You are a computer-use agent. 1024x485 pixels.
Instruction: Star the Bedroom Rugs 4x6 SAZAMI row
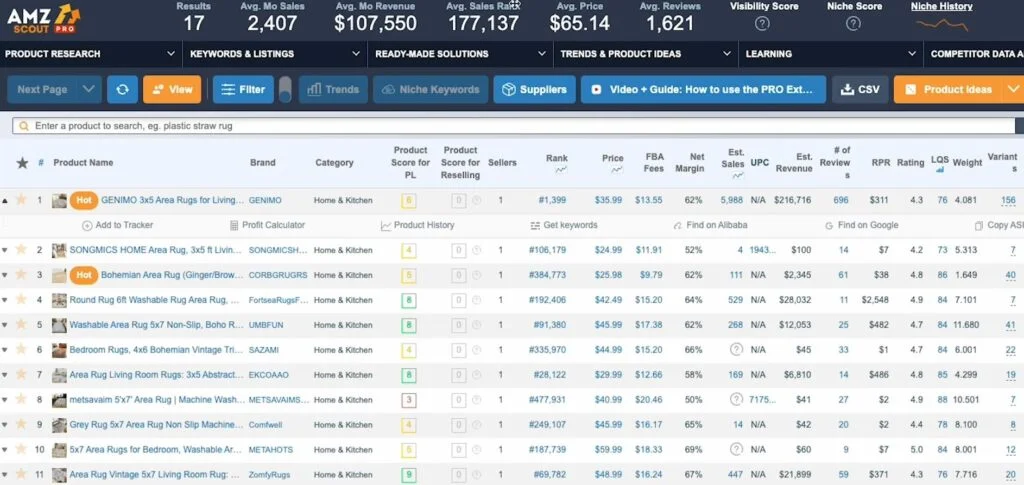21,349
